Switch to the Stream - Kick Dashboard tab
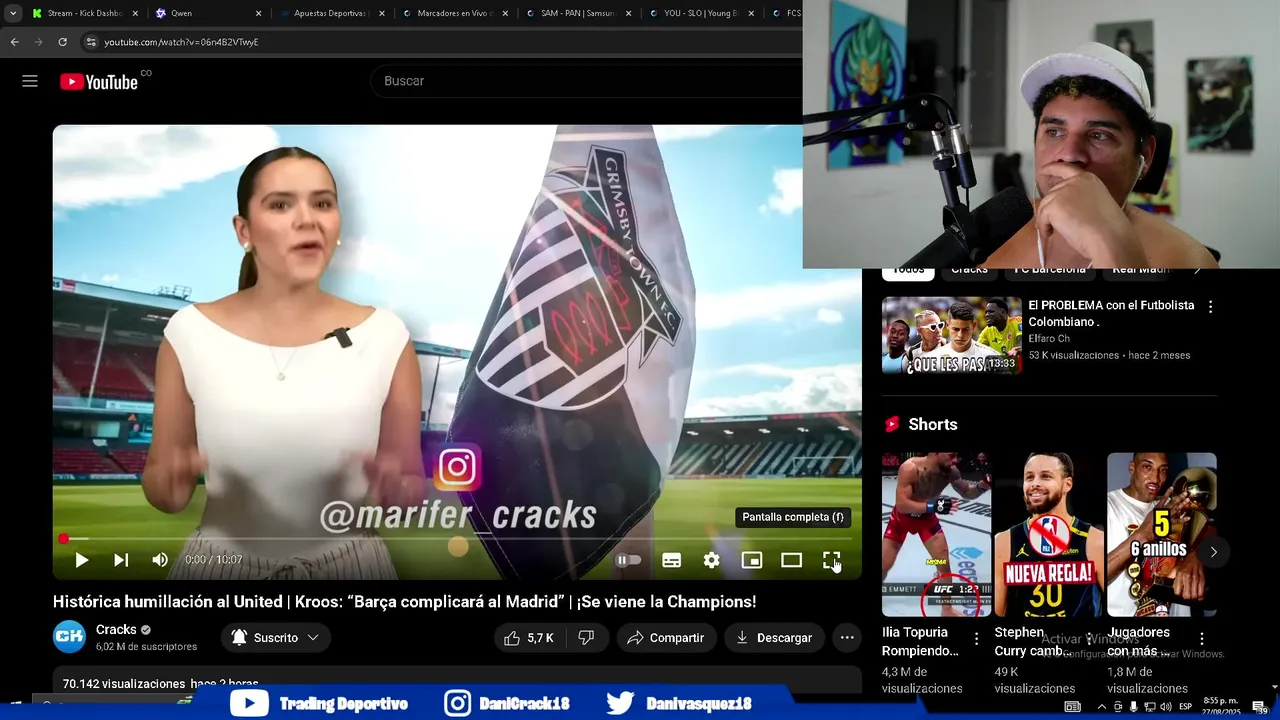 pyautogui.click(x=84, y=13)
